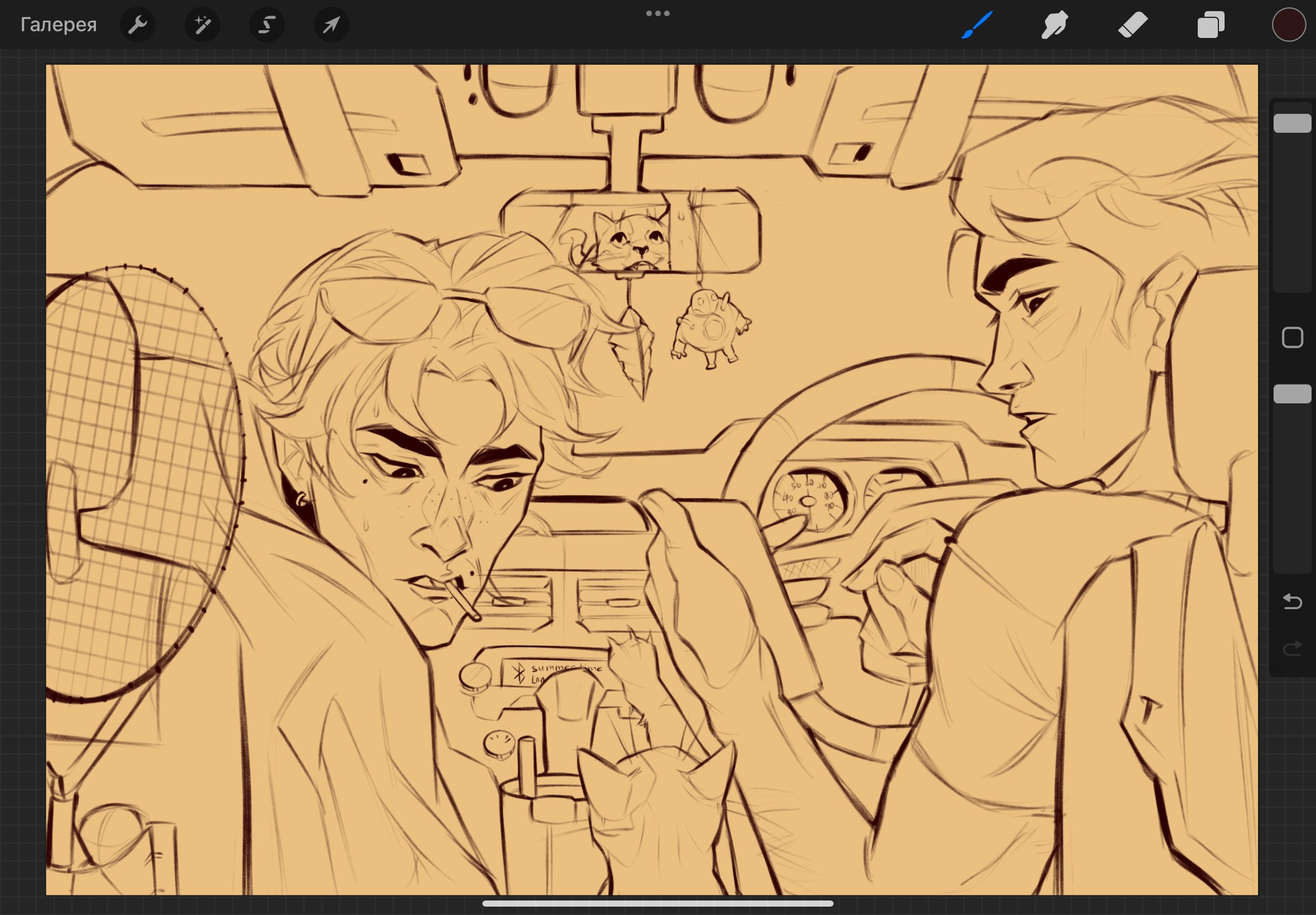Select the Smudge tool
This screenshot has height=915, width=1316.
point(1054,25)
